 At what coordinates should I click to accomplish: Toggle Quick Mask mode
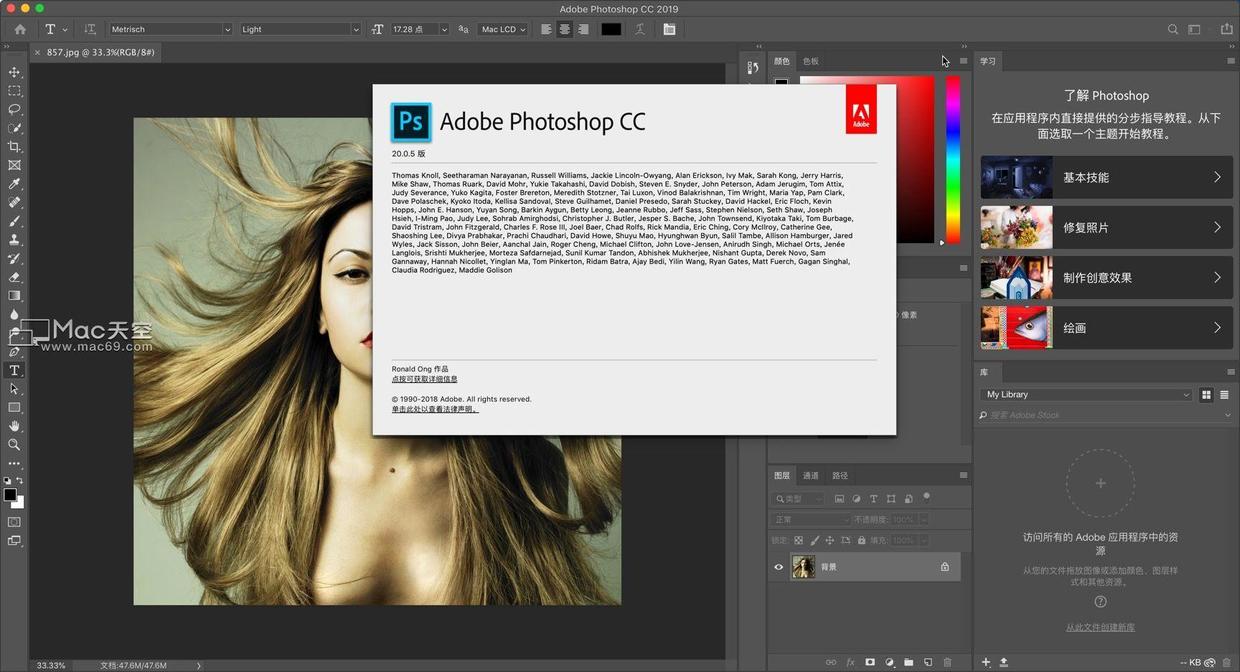(14, 521)
